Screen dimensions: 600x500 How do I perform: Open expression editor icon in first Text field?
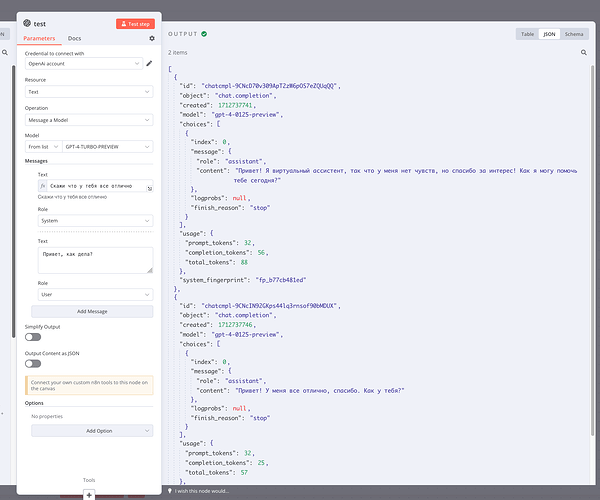[150, 188]
